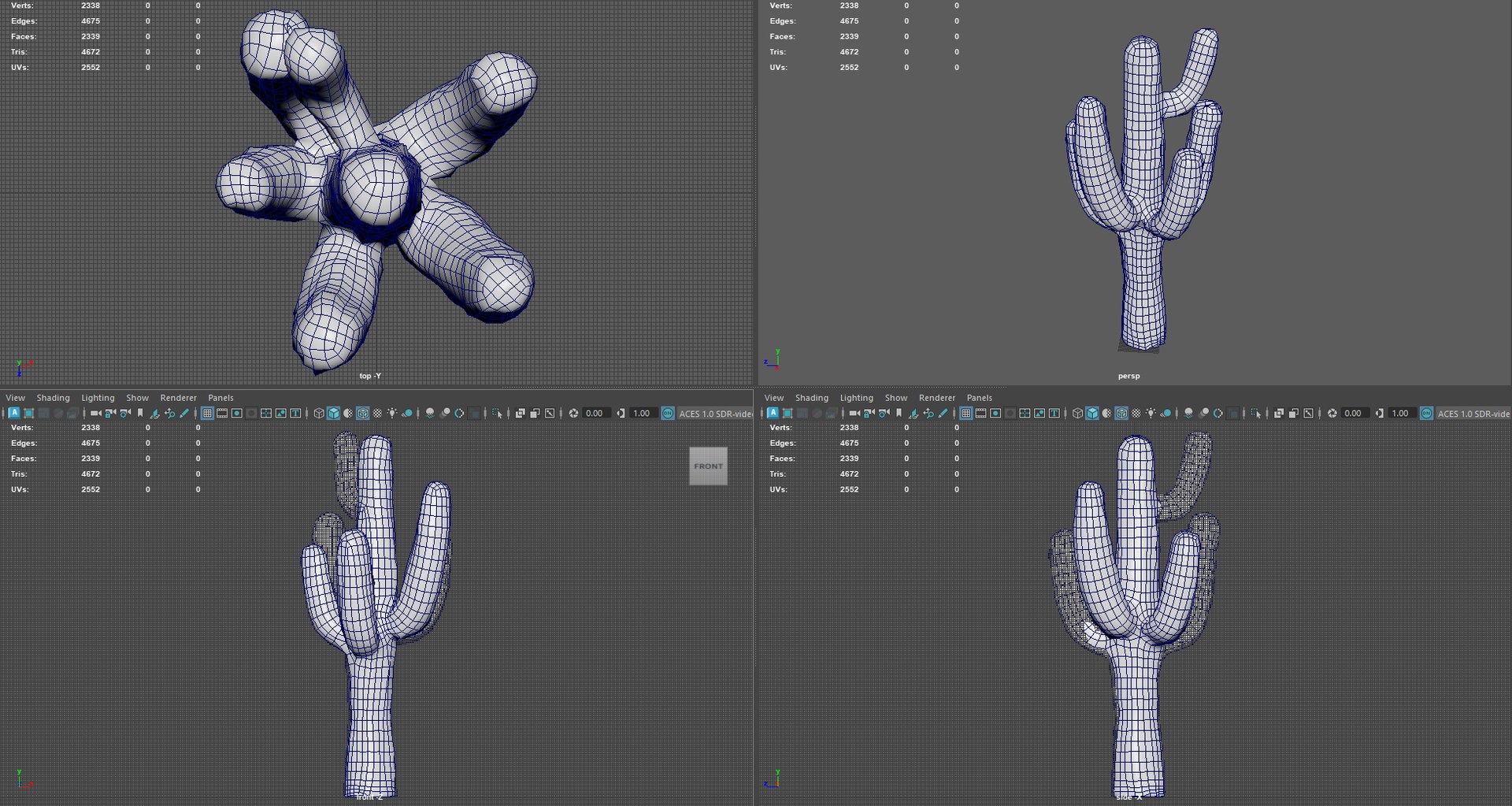The height and width of the screenshot is (806, 1512).
Task: Click Isolate Select icon in side view toolbar
Action: (x=1256, y=413)
